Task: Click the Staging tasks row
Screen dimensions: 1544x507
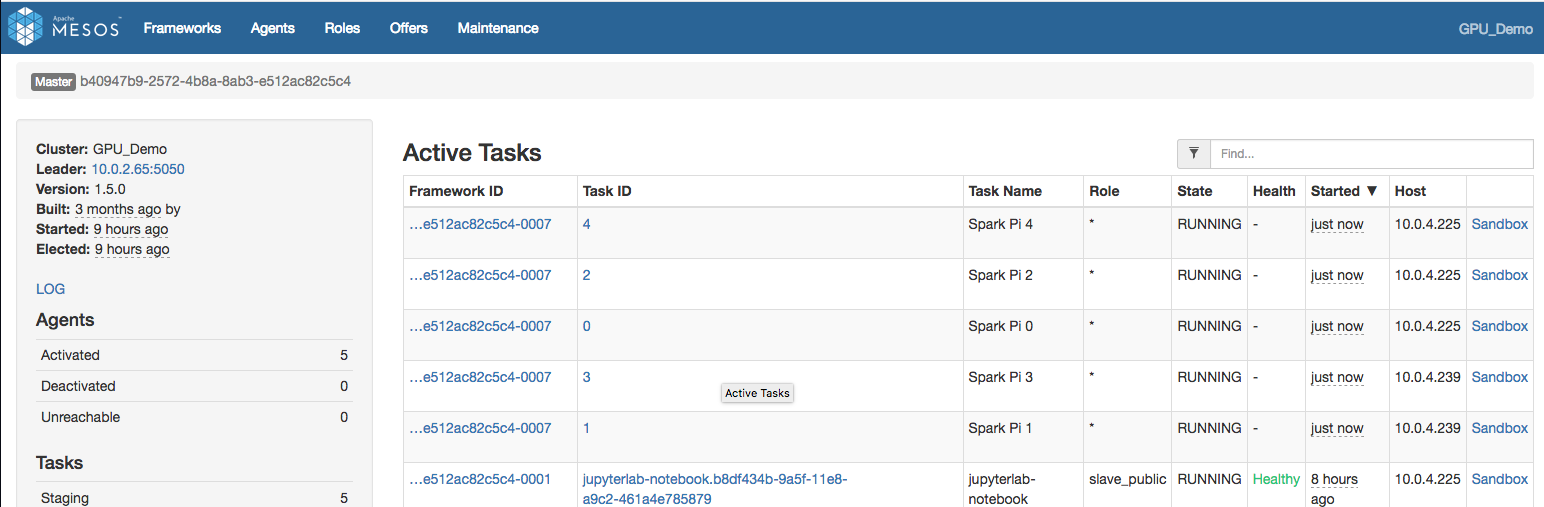Action: pyautogui.click(x=194, y=498)
